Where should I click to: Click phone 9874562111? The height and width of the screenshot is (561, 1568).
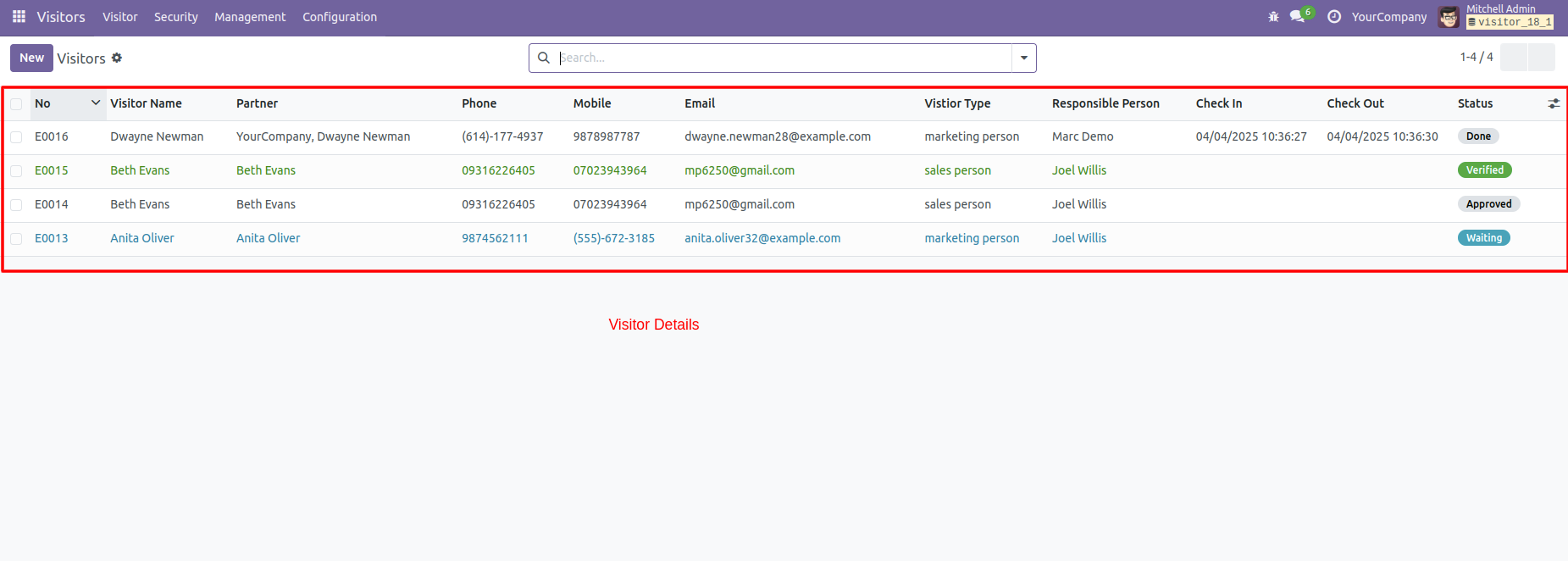click(495, 238)
